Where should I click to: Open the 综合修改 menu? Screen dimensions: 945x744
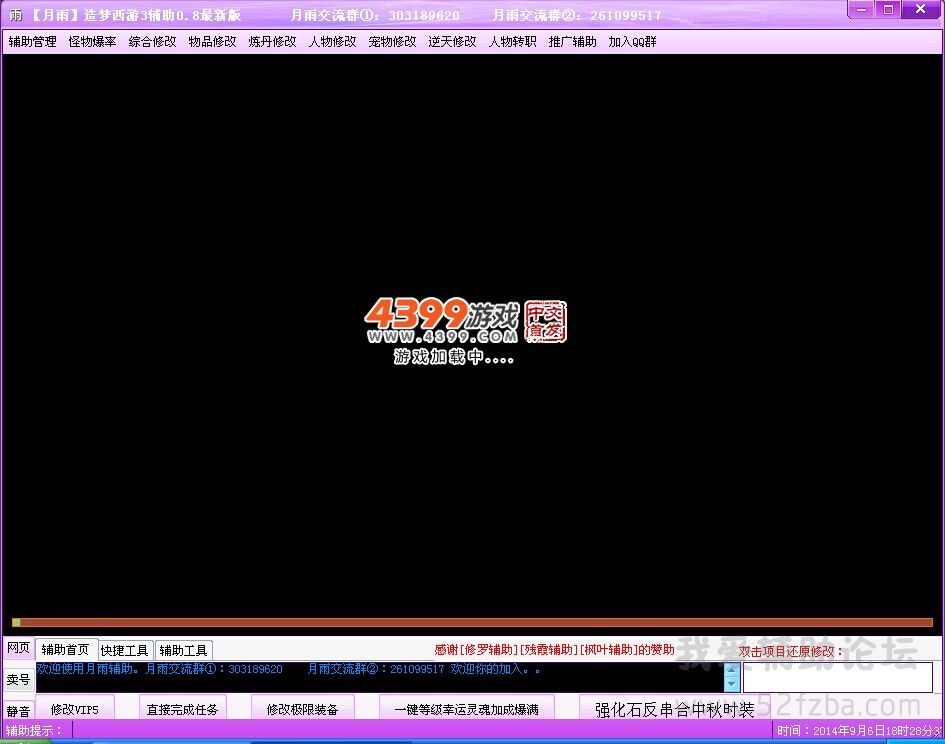tap(152, 42)
